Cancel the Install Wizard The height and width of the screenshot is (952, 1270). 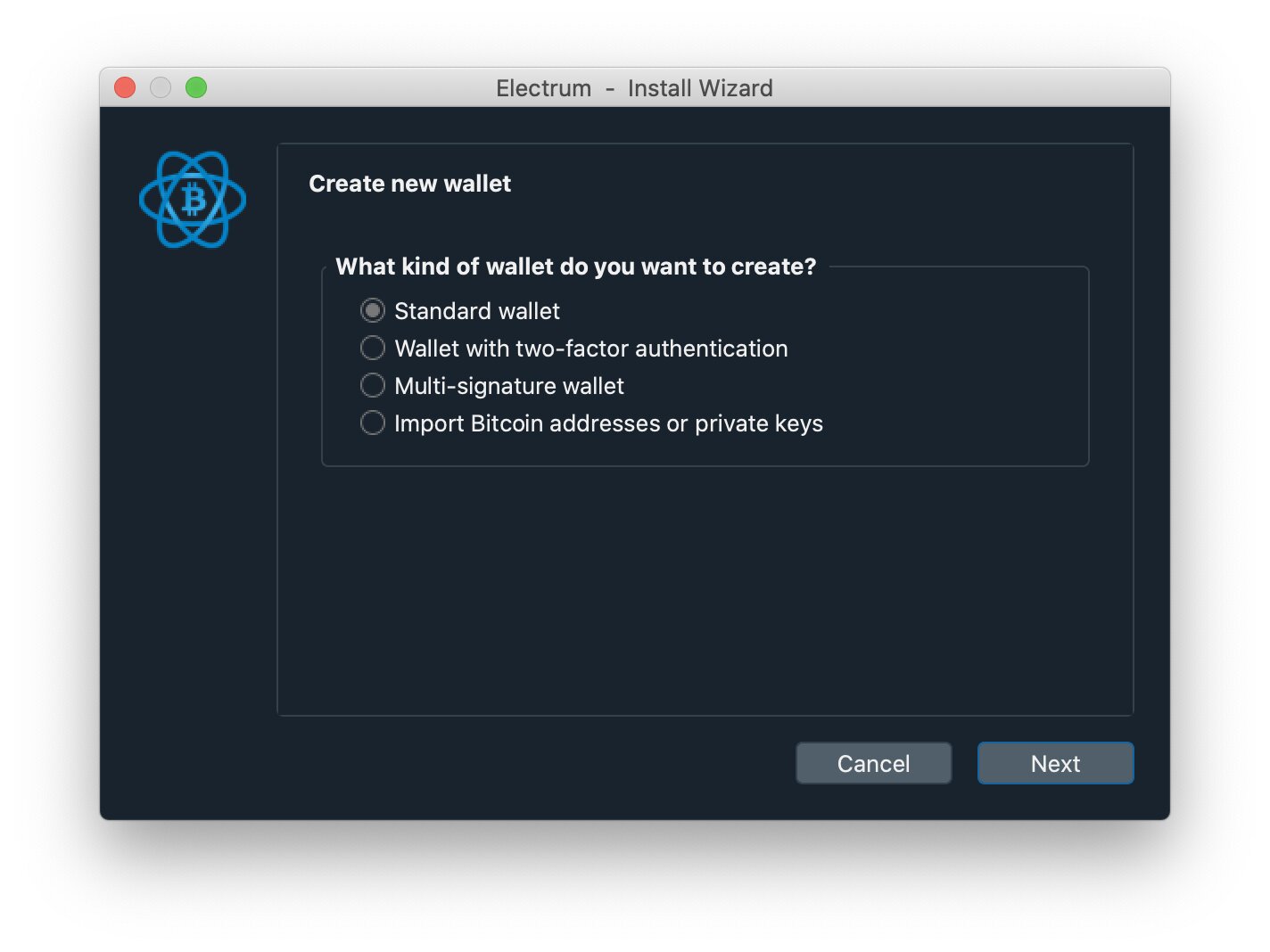[x=874, y=763]
